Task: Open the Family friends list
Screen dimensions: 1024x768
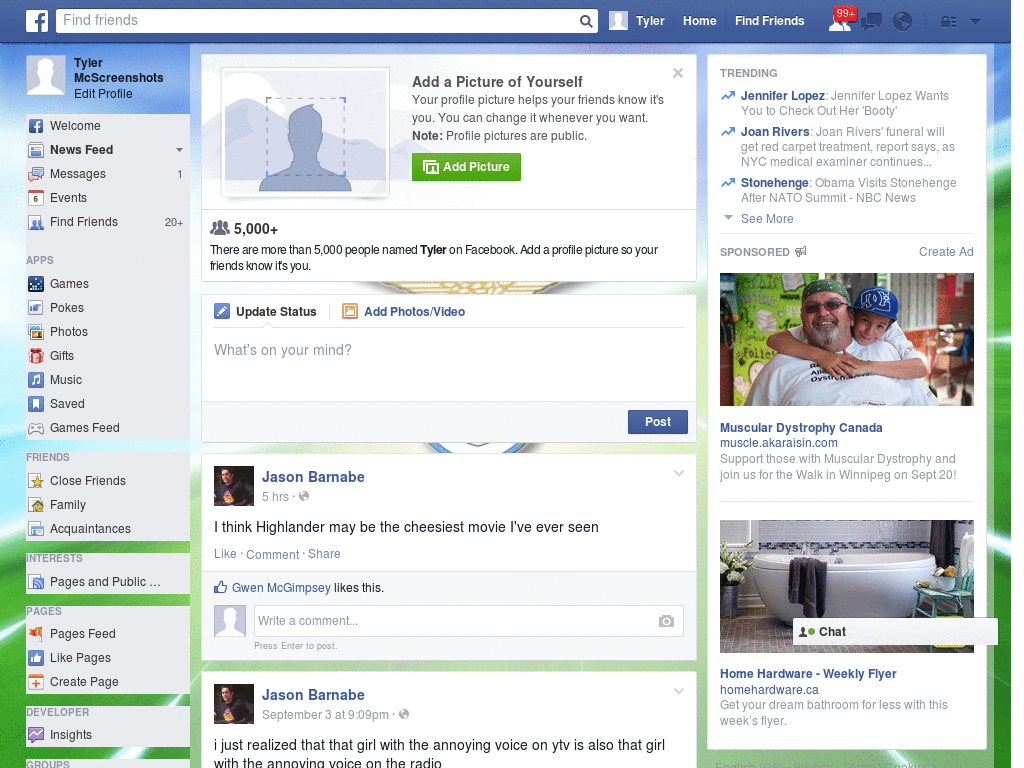Action: 108,505
